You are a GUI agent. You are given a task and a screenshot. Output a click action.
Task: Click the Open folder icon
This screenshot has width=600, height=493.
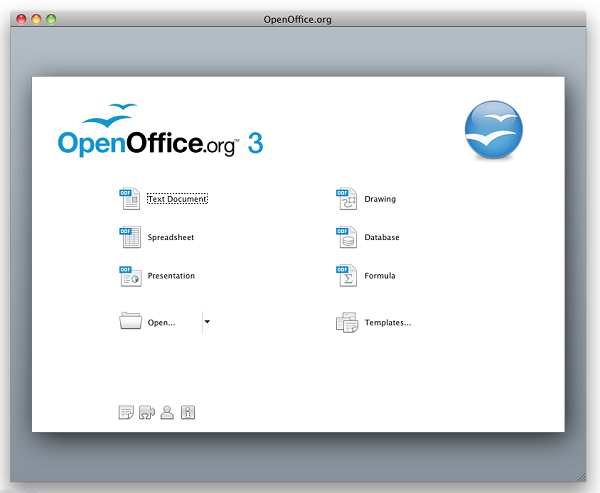coord(130,321)
